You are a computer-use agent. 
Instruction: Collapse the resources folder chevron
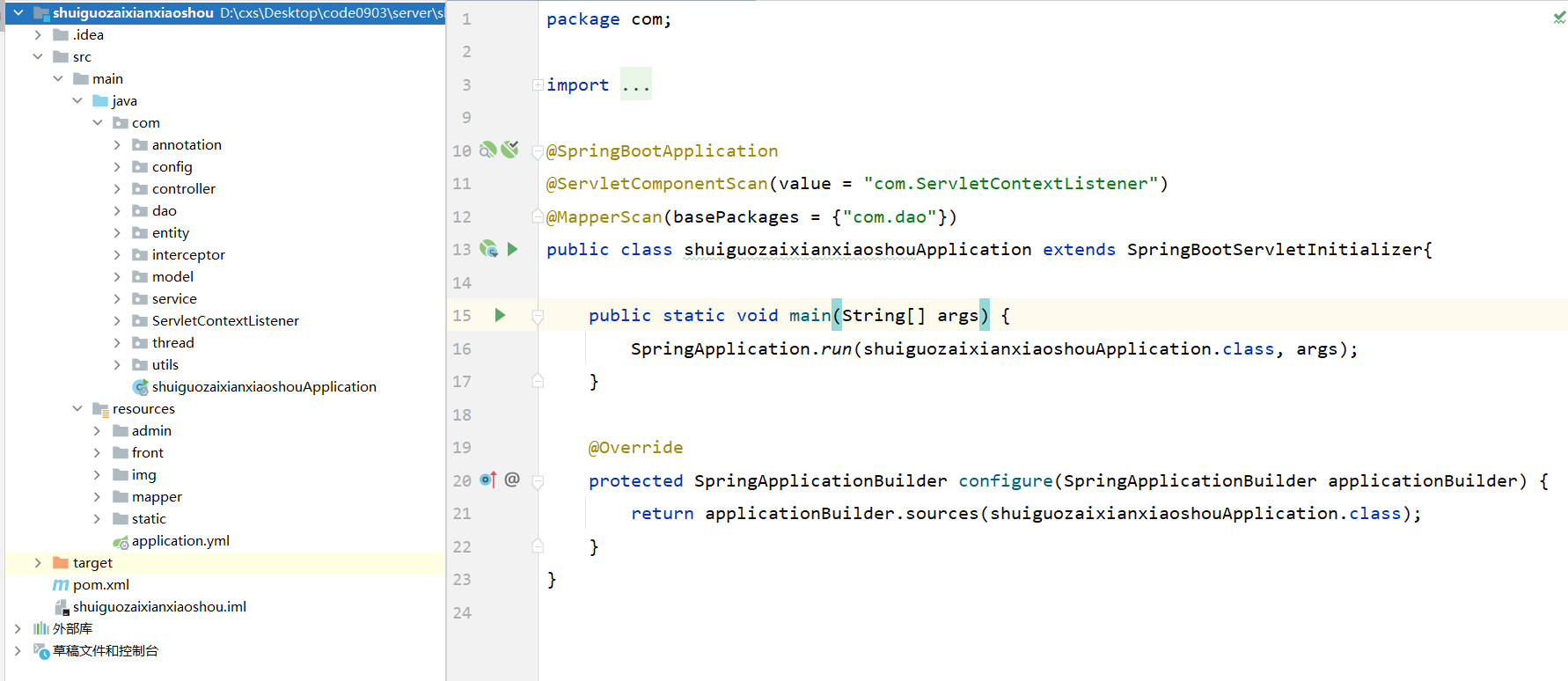77,408
